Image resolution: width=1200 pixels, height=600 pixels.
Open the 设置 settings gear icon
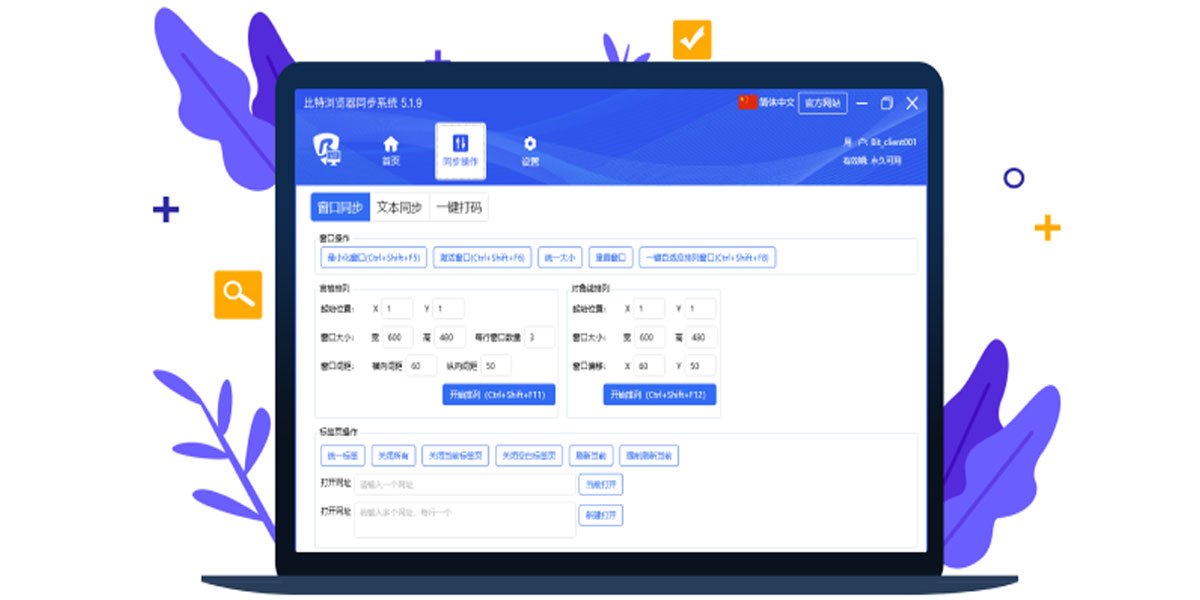pos(530,150)
